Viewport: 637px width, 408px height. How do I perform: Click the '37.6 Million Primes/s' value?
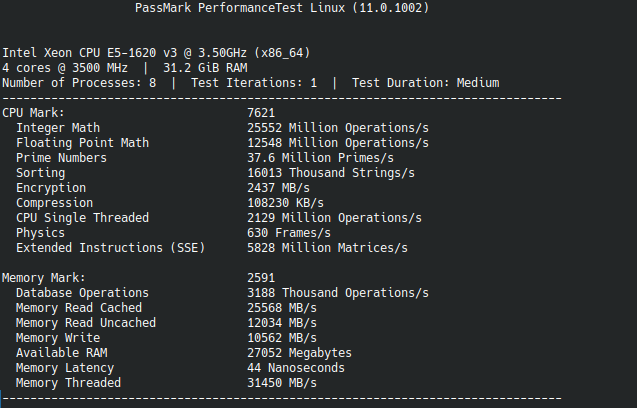pyautogui.click(x=321, y=158)
